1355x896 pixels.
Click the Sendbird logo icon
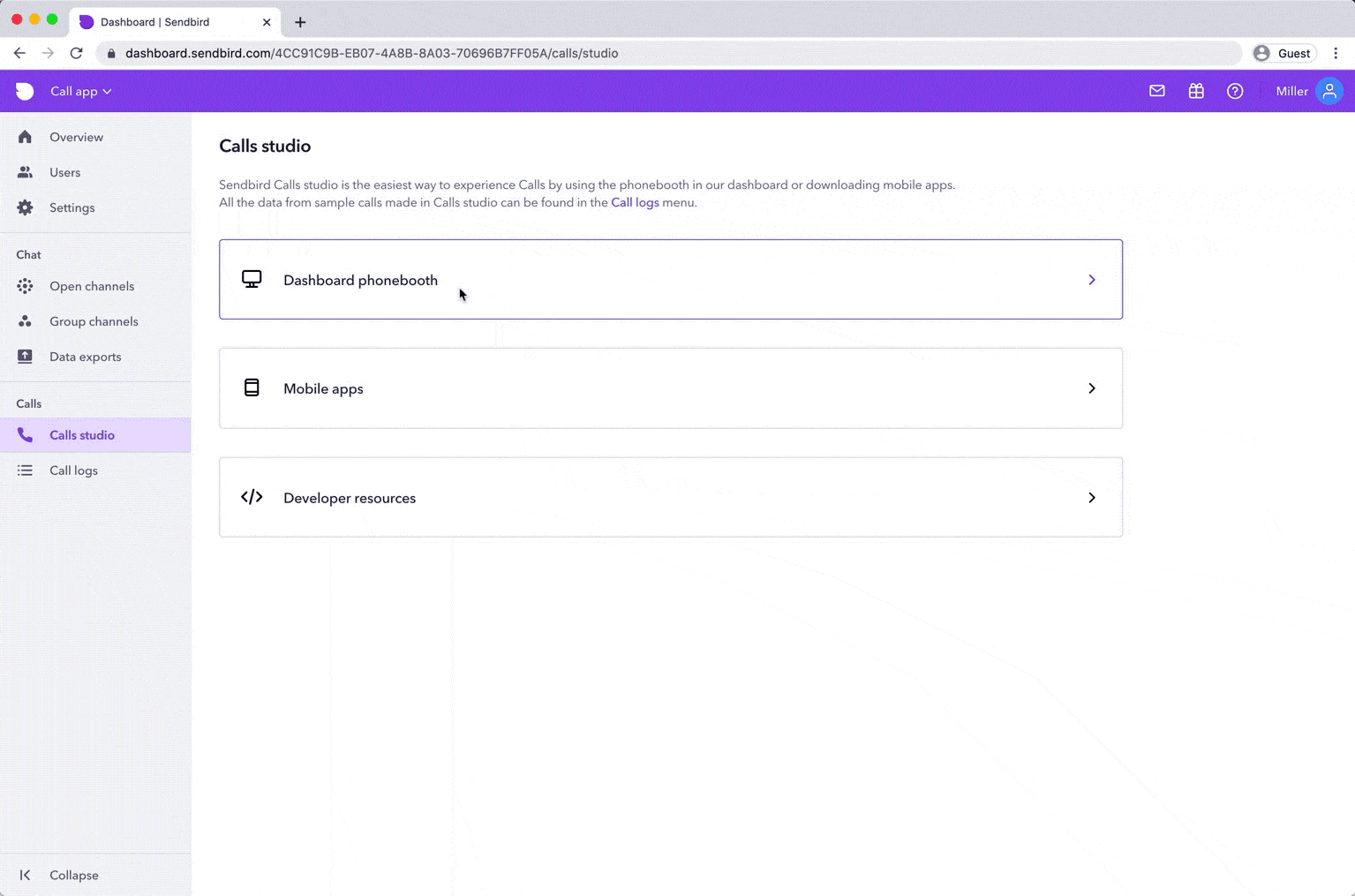coord(25,91)
